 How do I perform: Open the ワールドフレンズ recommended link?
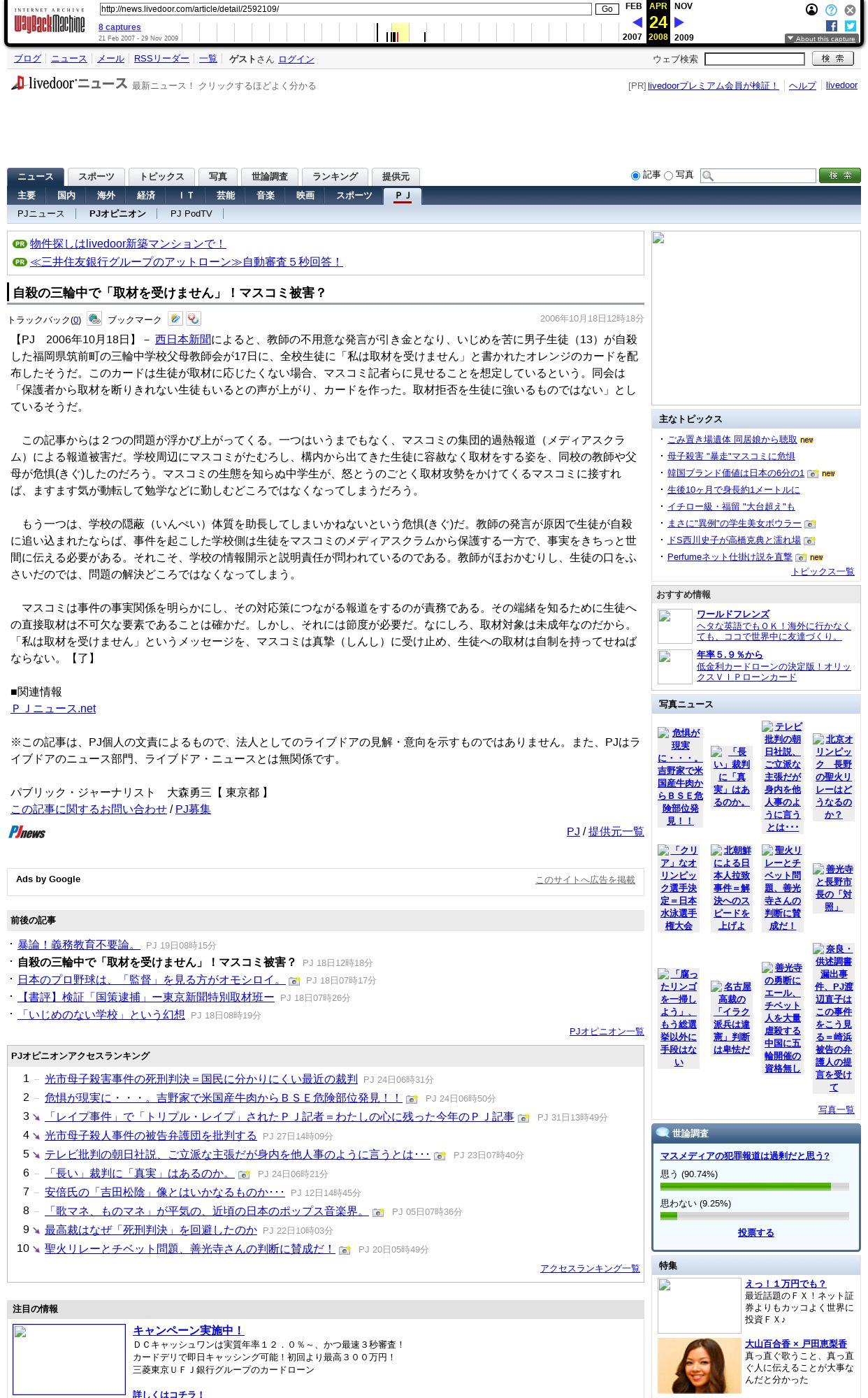point(733,614)
